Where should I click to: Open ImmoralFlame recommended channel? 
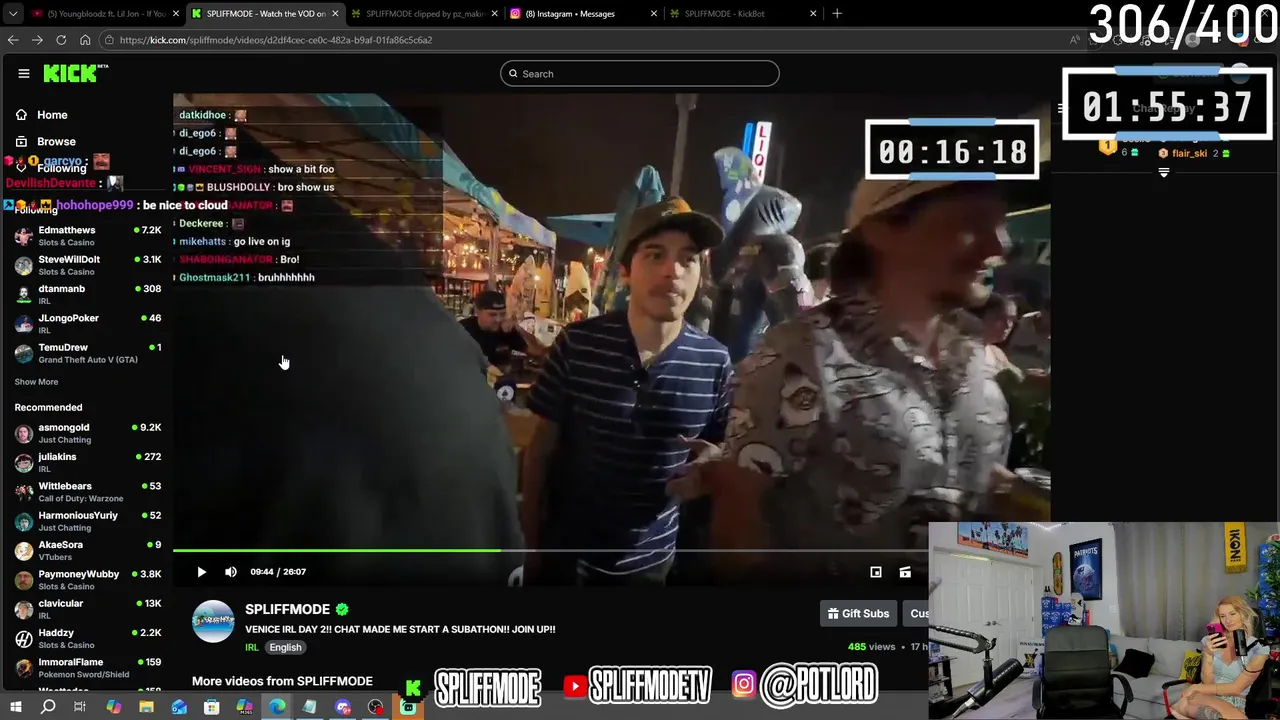[x=88, y=668]
